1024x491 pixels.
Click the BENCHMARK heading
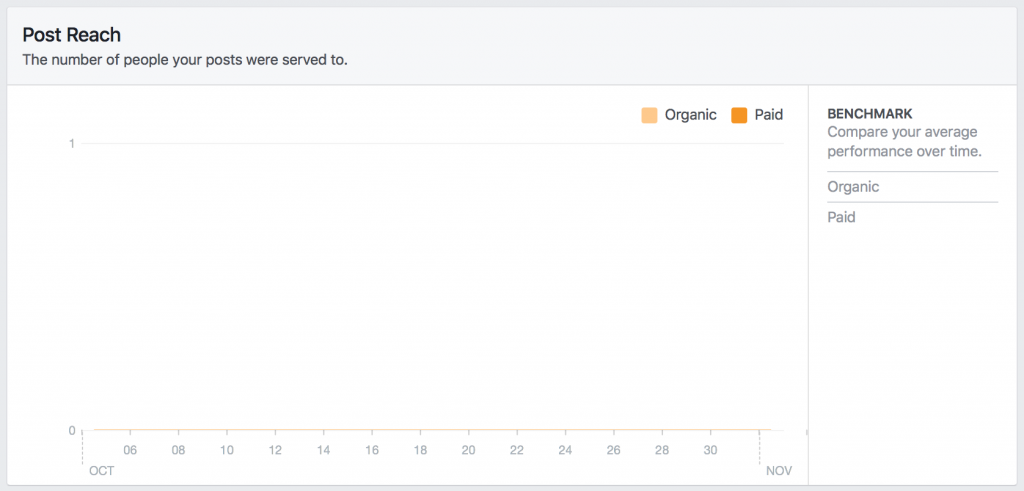tap(870, 114)
